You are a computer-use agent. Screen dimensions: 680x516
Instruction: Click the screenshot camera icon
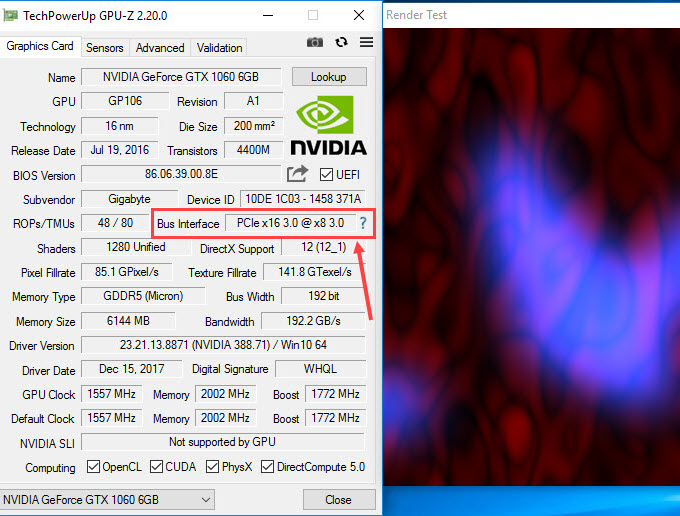coord(315,42)
